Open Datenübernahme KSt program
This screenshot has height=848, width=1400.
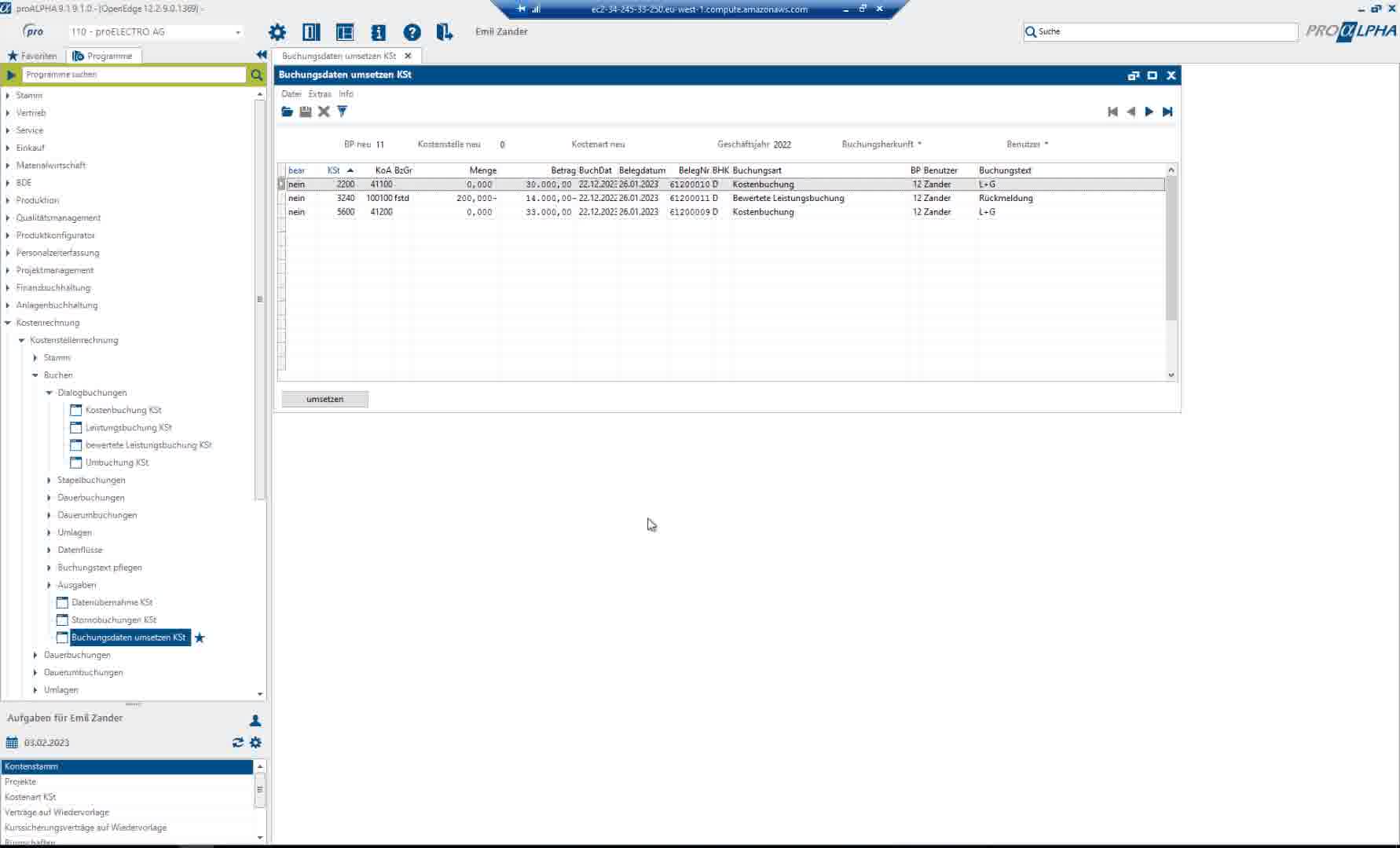tap(112, 602)
